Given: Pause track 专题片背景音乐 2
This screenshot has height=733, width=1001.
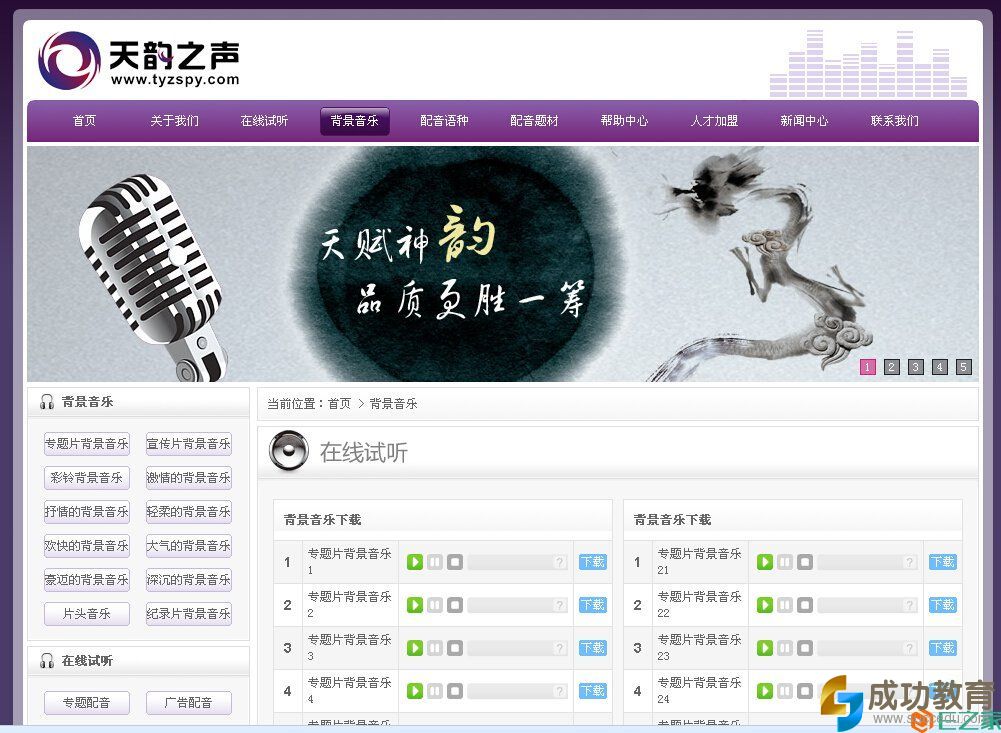Looking at the screenshot, I should click(435, 605).
